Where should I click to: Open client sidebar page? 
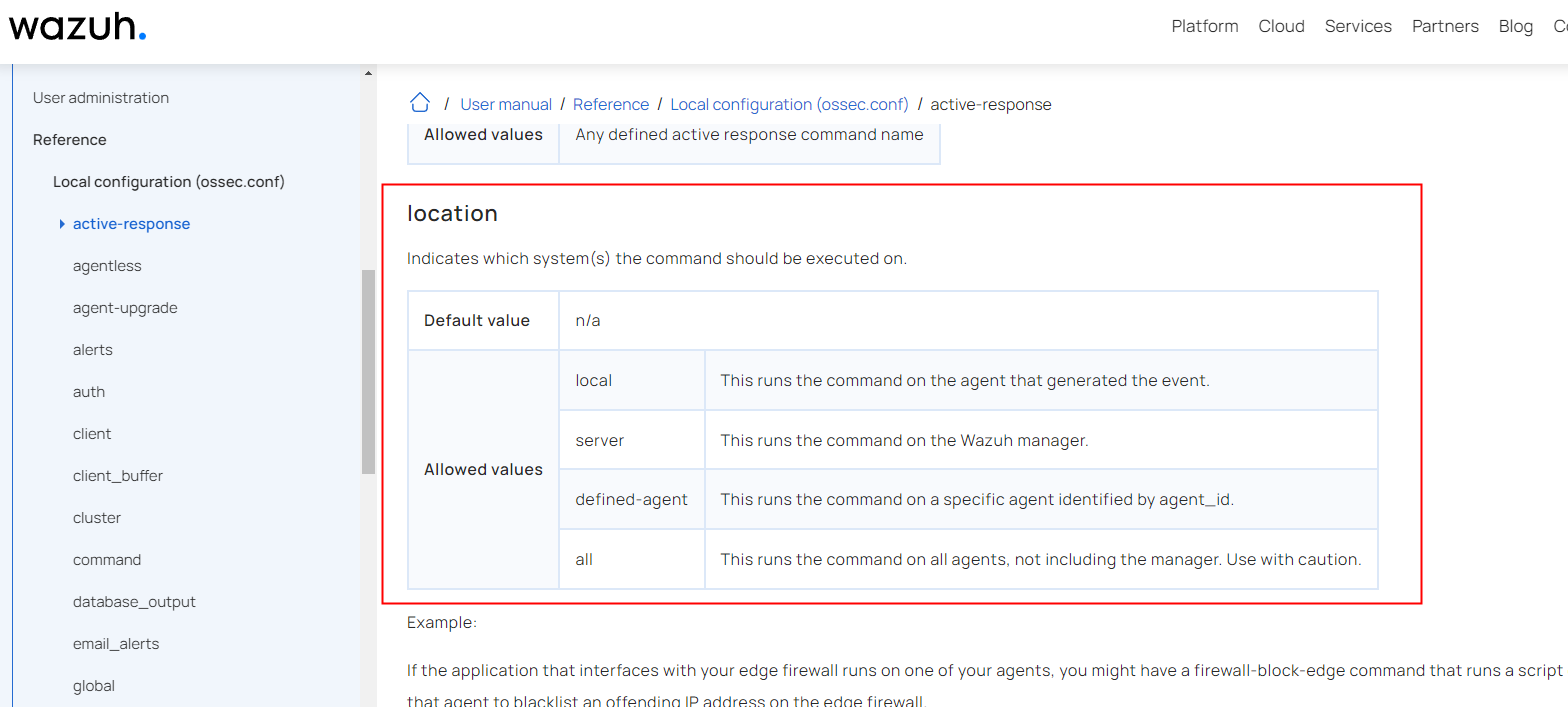pos(92,434)
